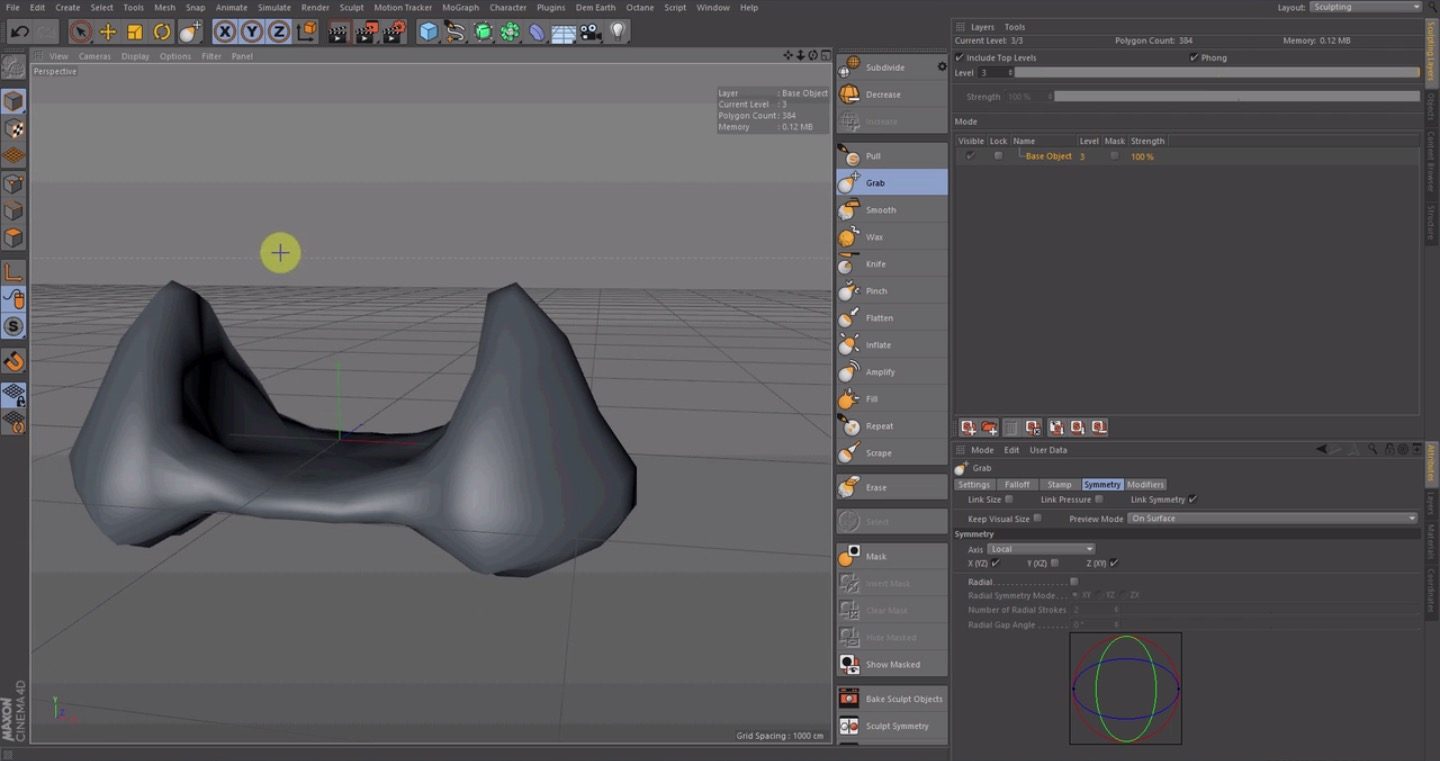The image size is (1440, 761).
Task: Toggle Link Size checkbox
Action: 1008,499
